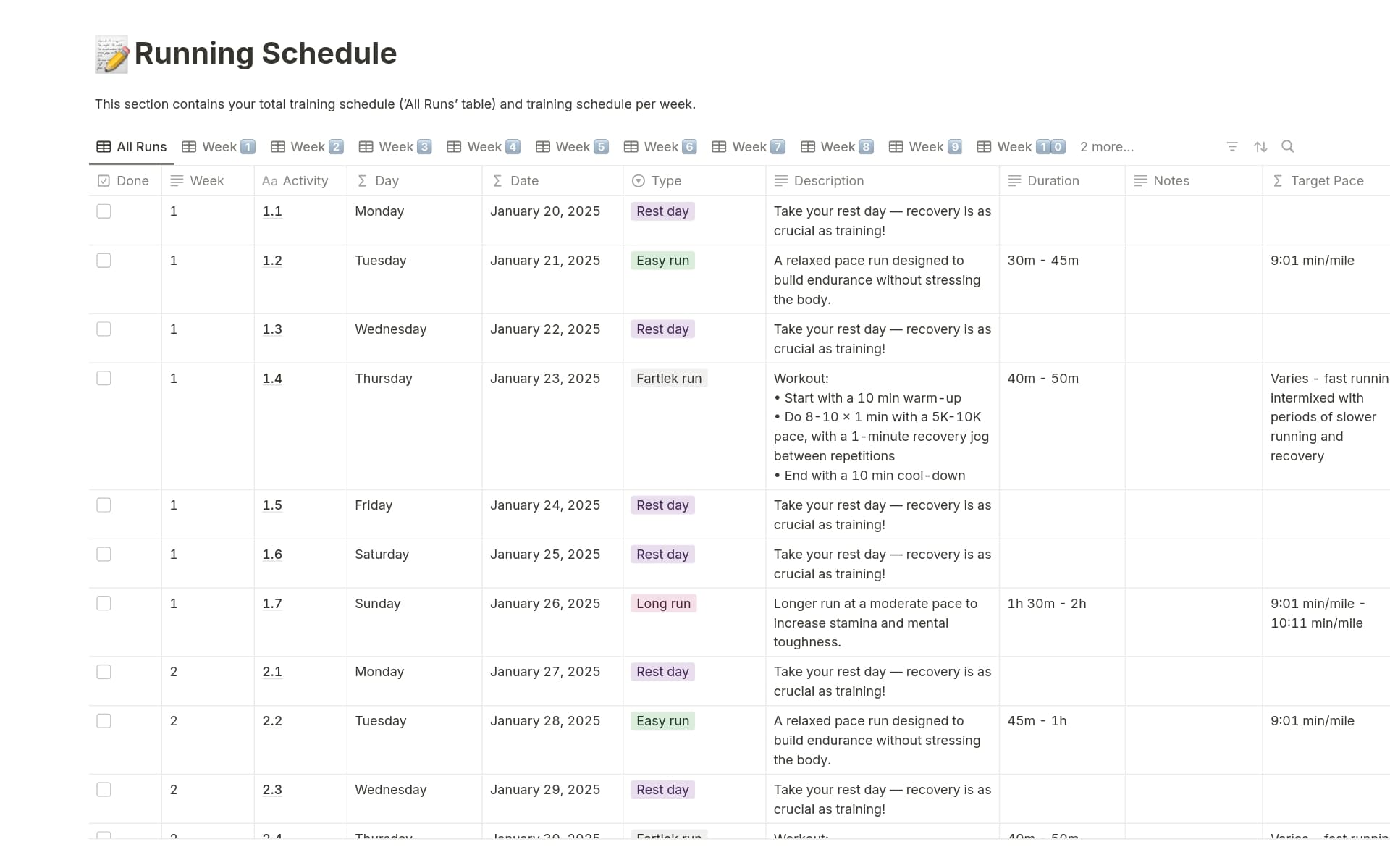Click the Running Schedule page title
Viewport: 1390px width, 868px height.
click(x=266, y=54)
